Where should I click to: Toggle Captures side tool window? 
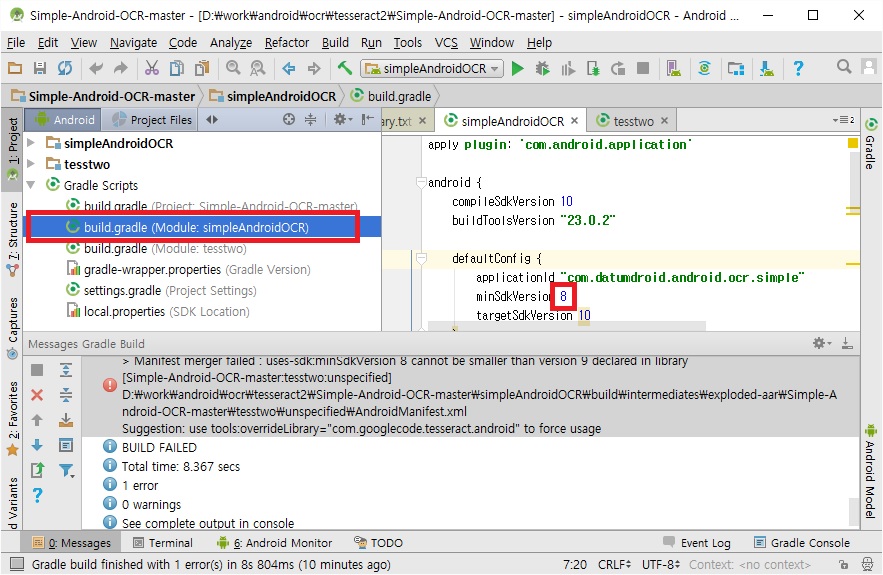coord(12,328)
